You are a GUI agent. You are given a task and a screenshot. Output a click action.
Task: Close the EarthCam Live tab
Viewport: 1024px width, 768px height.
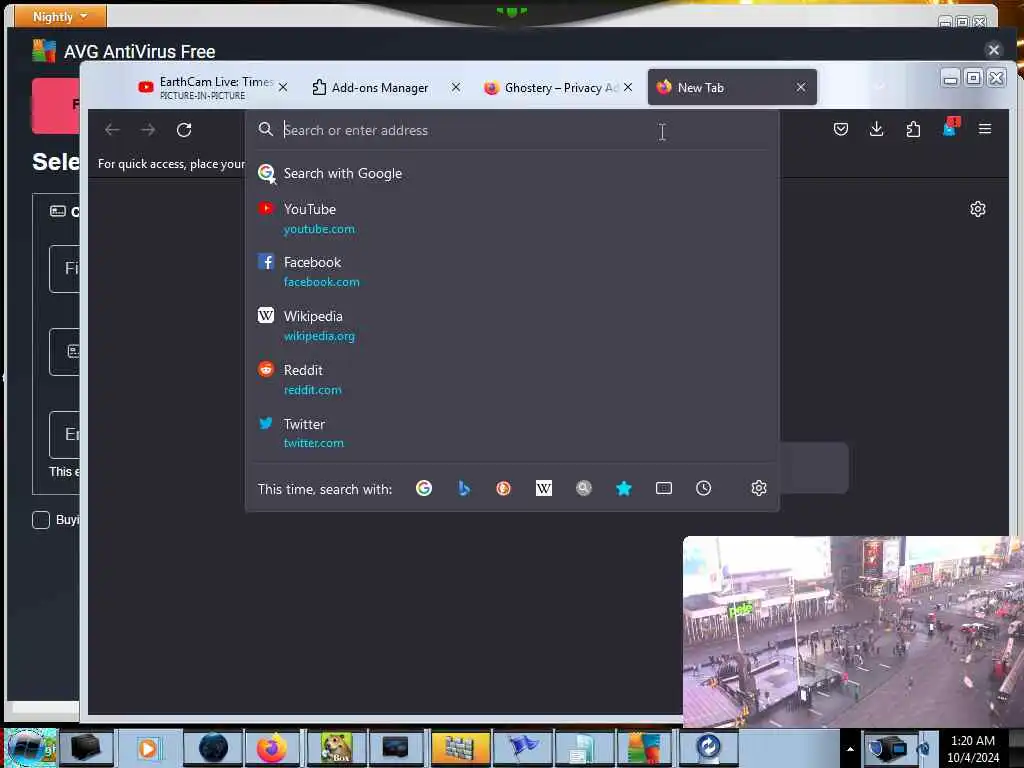point(283,87)
